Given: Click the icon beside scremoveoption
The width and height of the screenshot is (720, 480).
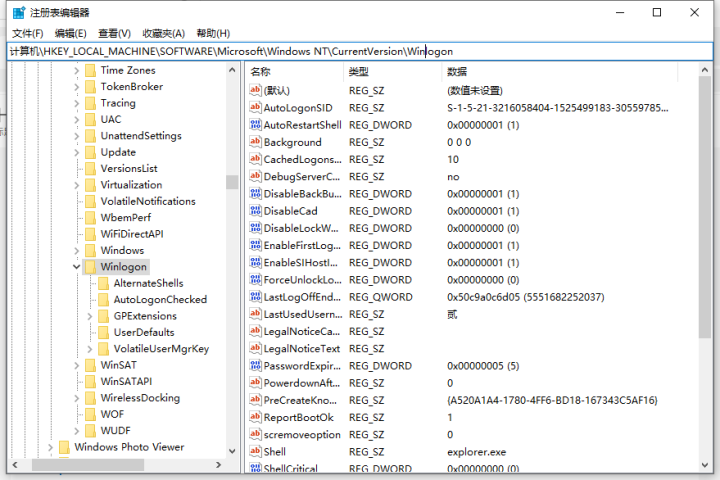Looking at the screenshot, I should [255, 434].
